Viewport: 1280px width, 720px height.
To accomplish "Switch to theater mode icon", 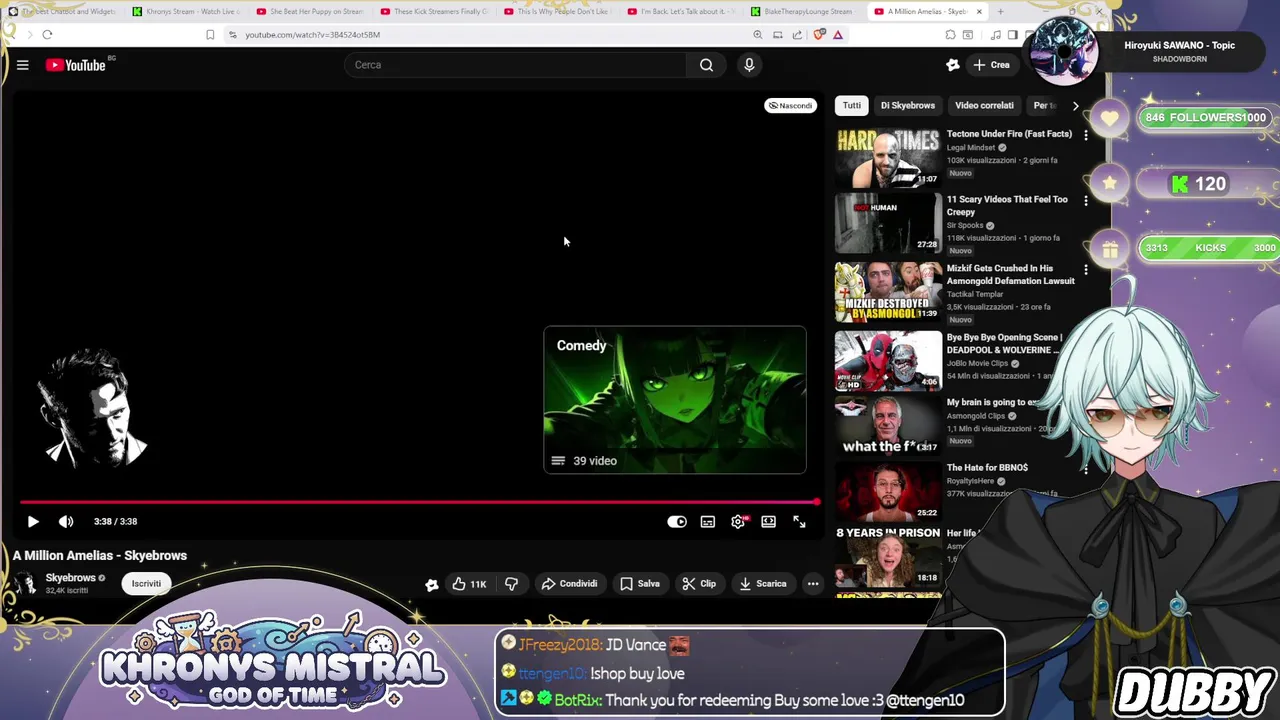I will (768, 521).
